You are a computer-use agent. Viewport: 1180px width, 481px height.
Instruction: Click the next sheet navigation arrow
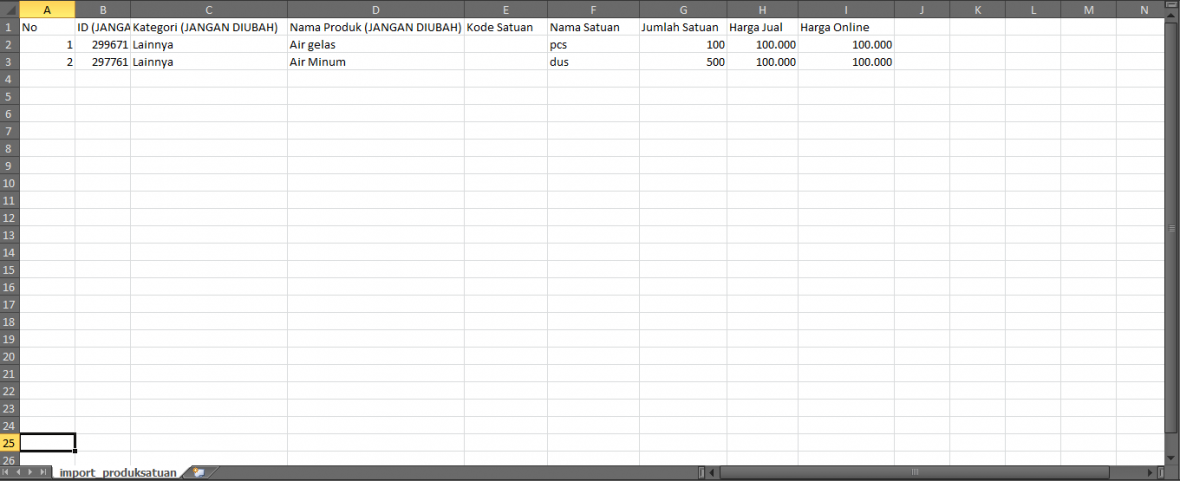coord(31,472)
